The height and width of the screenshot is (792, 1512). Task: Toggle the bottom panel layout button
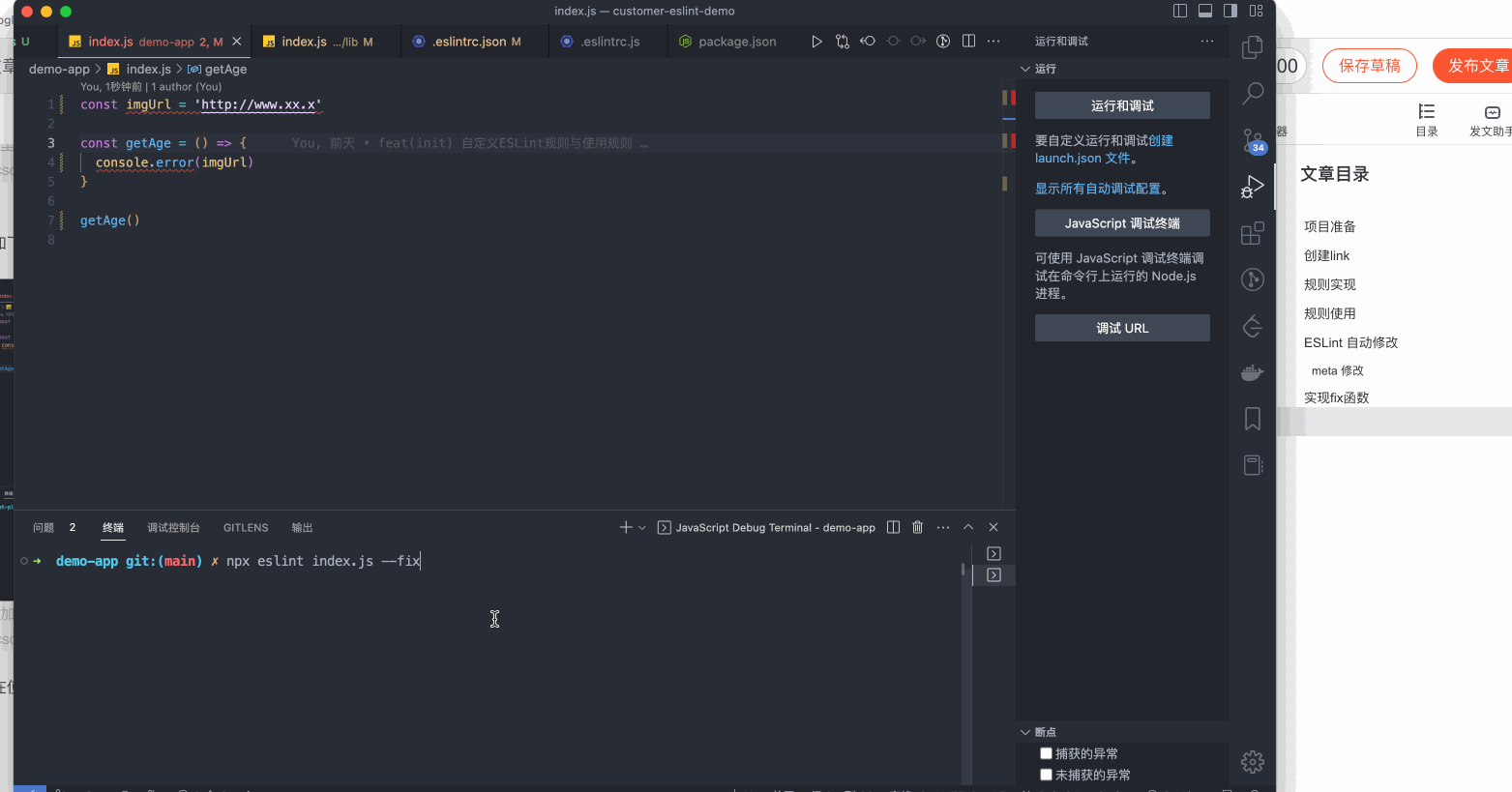(x=1205, y=11)
